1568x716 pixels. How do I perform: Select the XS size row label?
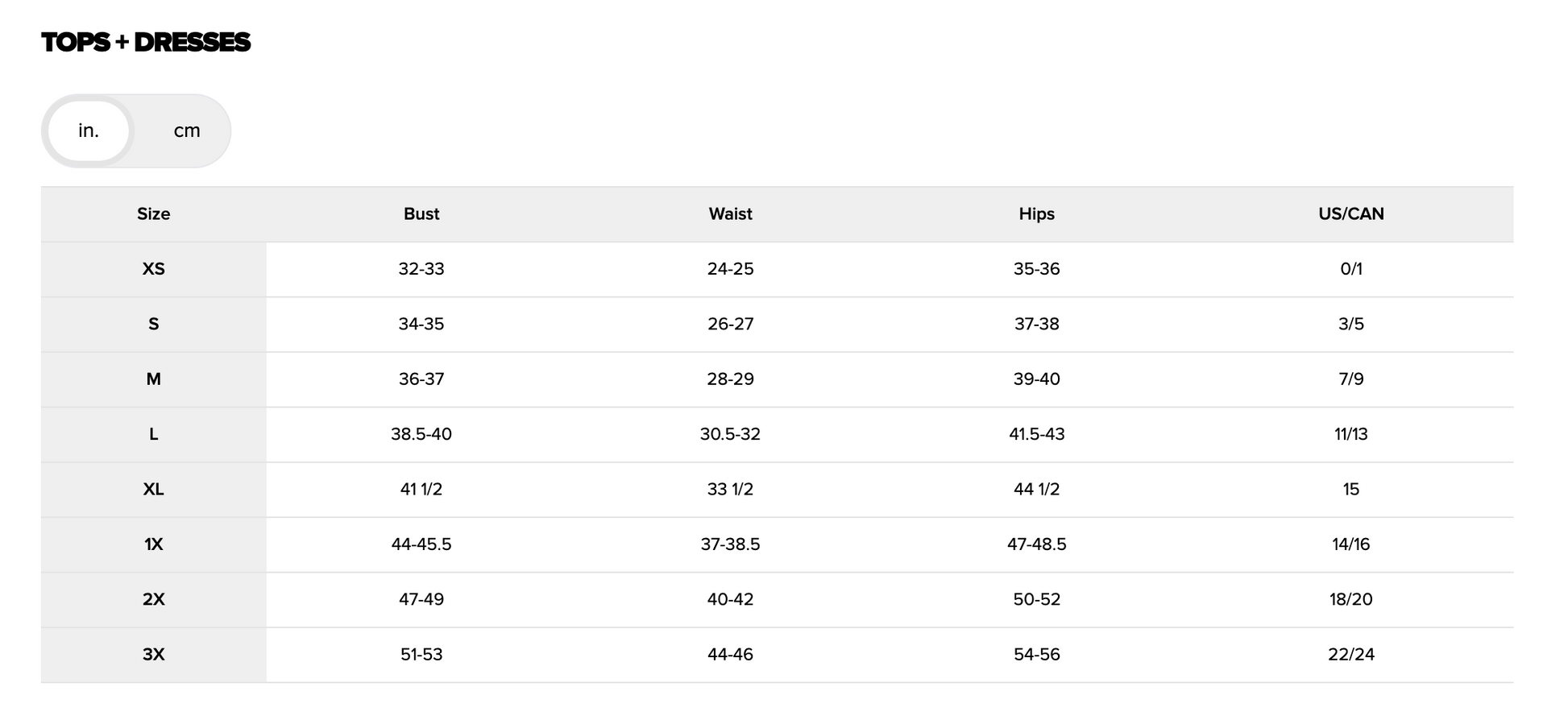pos(153,269)
